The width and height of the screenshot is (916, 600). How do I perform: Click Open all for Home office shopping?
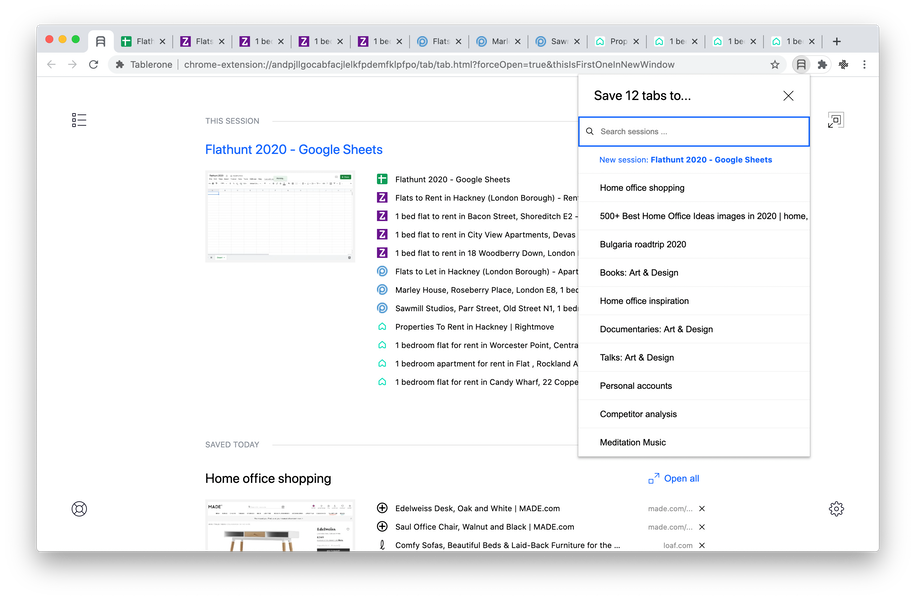click(x=674, y=479)
